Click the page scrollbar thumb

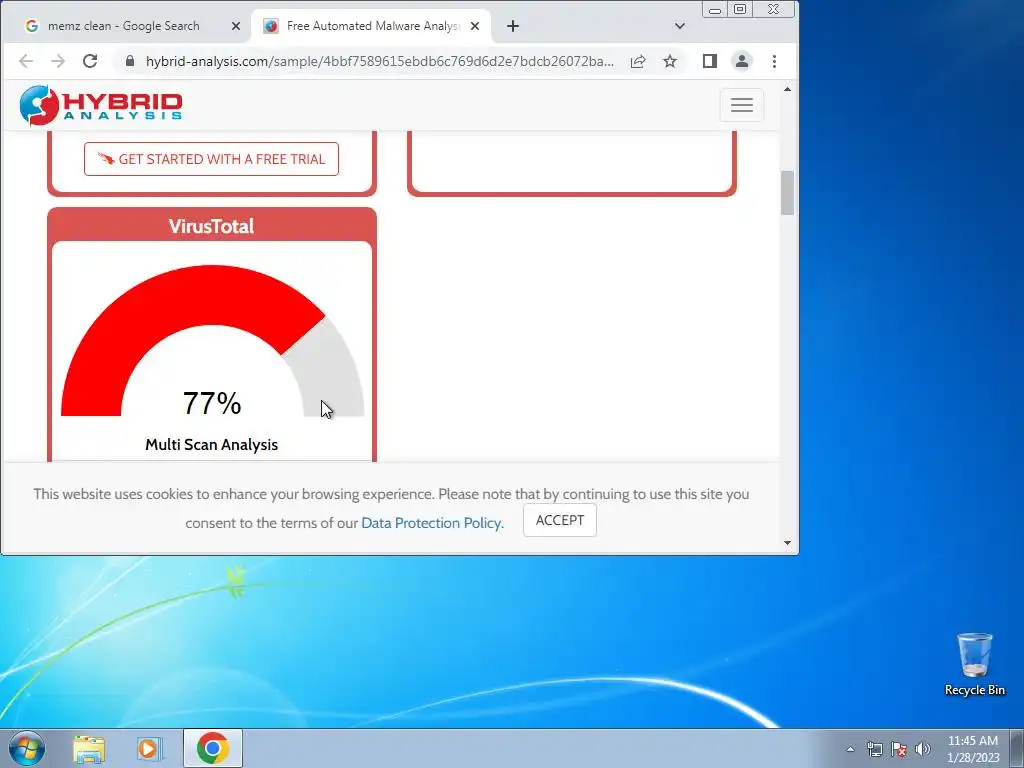coord(787,193)
